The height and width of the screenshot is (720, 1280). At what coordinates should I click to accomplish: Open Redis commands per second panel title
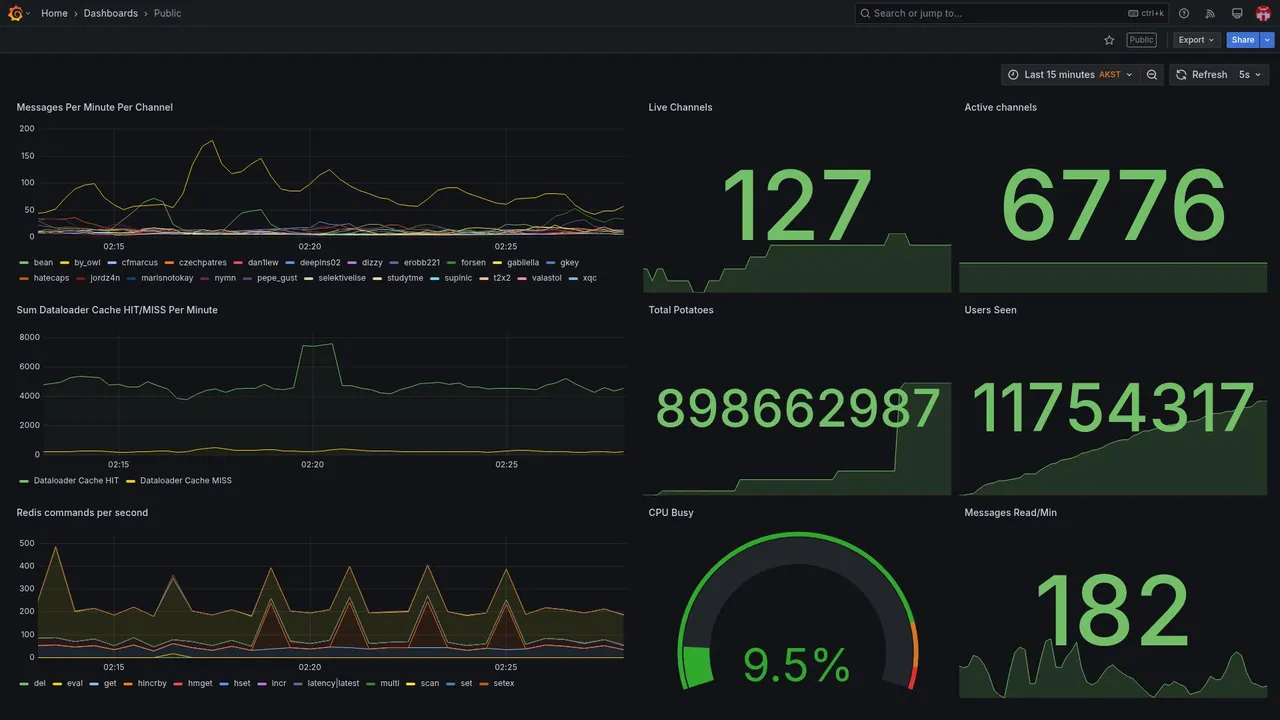point(82,513)
